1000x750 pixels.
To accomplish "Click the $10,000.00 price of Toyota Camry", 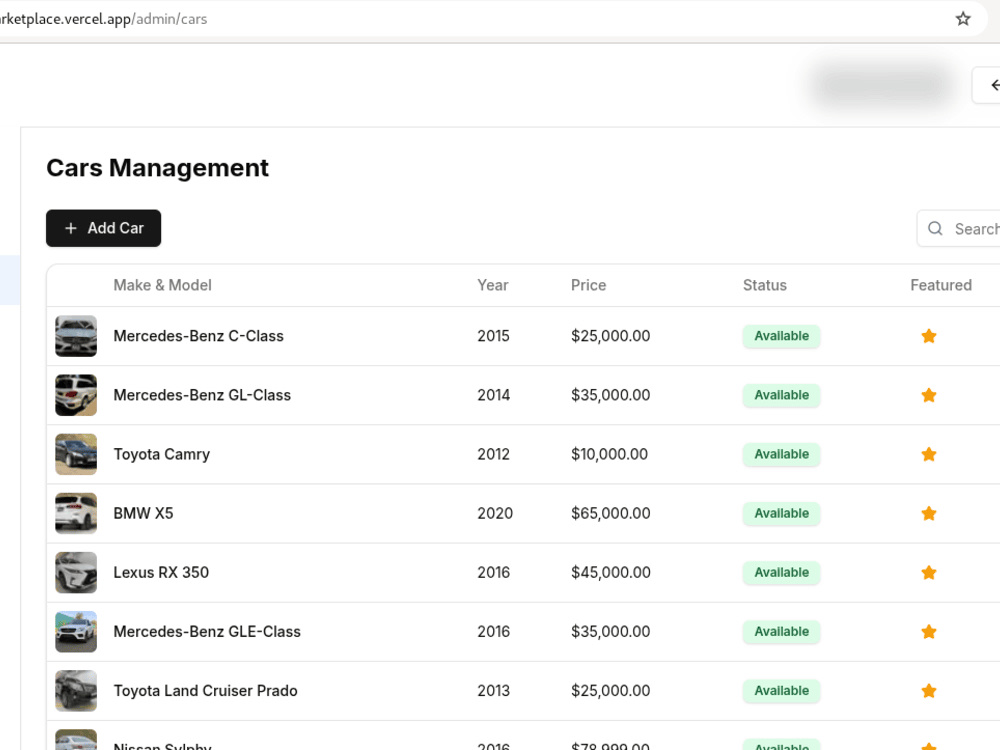I will coord(609,454).
